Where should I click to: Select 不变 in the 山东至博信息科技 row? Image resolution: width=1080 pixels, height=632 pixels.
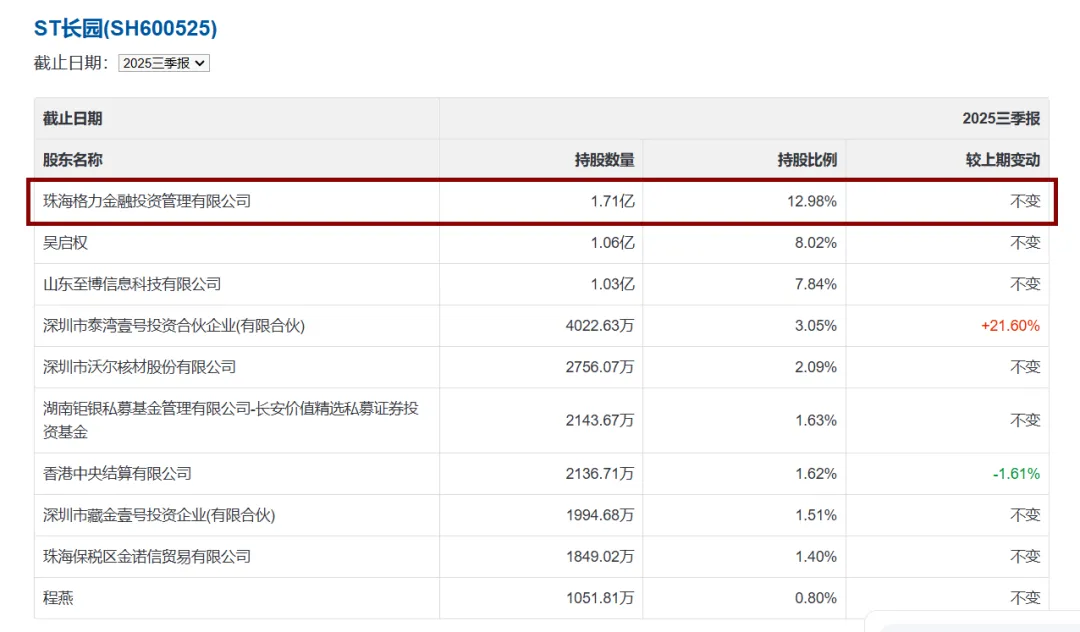click(1025, 284)
